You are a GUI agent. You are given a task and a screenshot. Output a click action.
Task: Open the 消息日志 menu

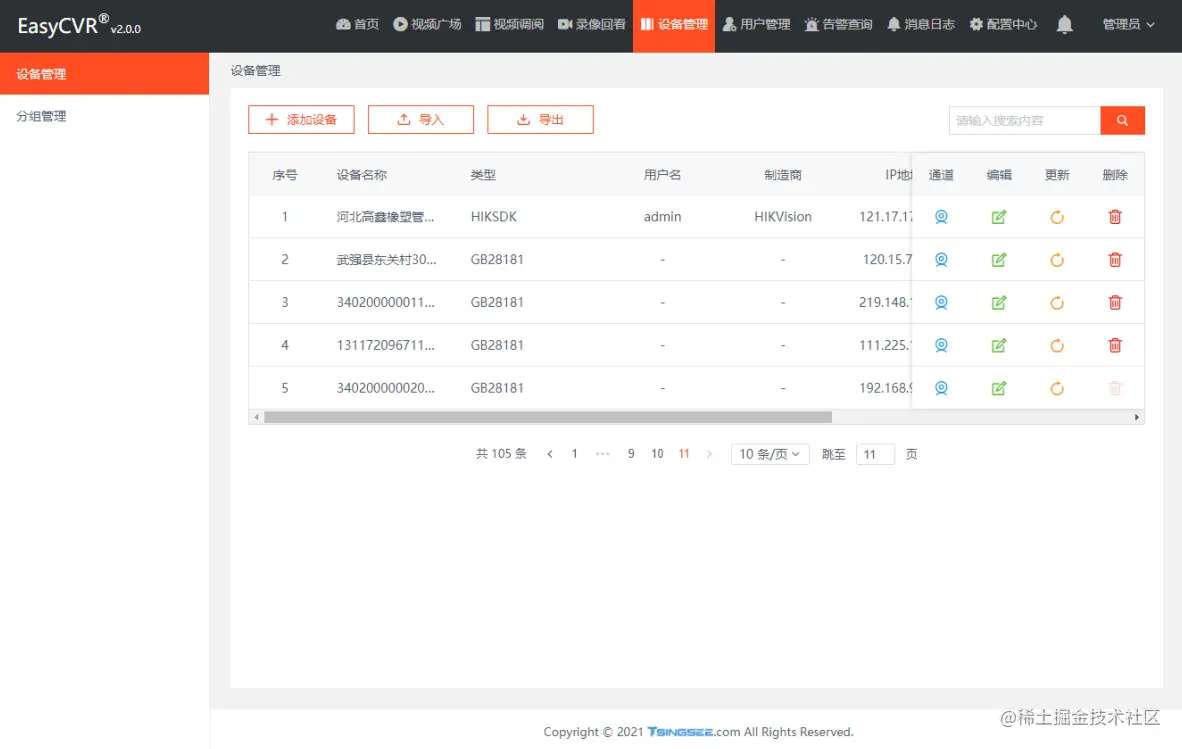[920, 25]
